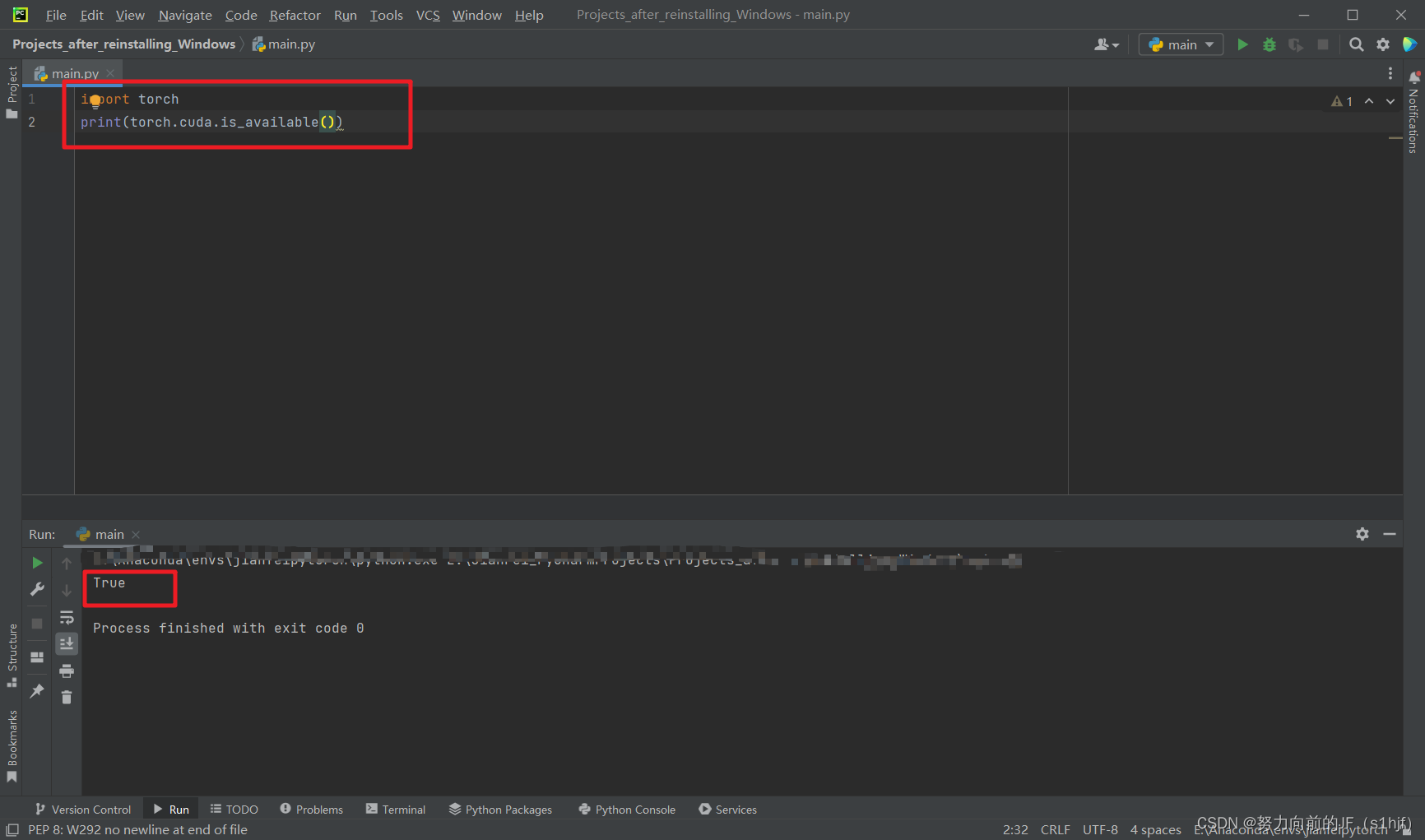Open Run panel settings gear
The image size is (1425, 840).
click(1362, 534)
